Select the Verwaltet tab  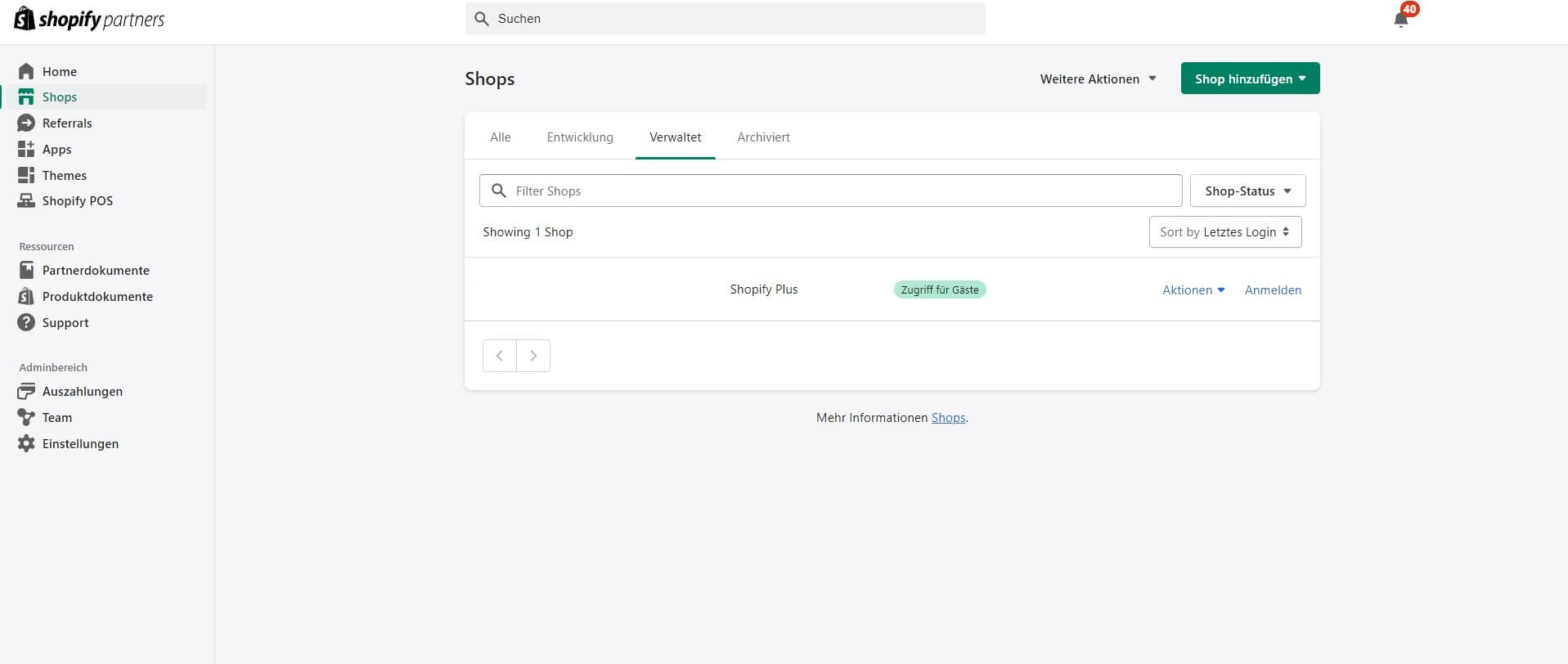coord(676,137)
